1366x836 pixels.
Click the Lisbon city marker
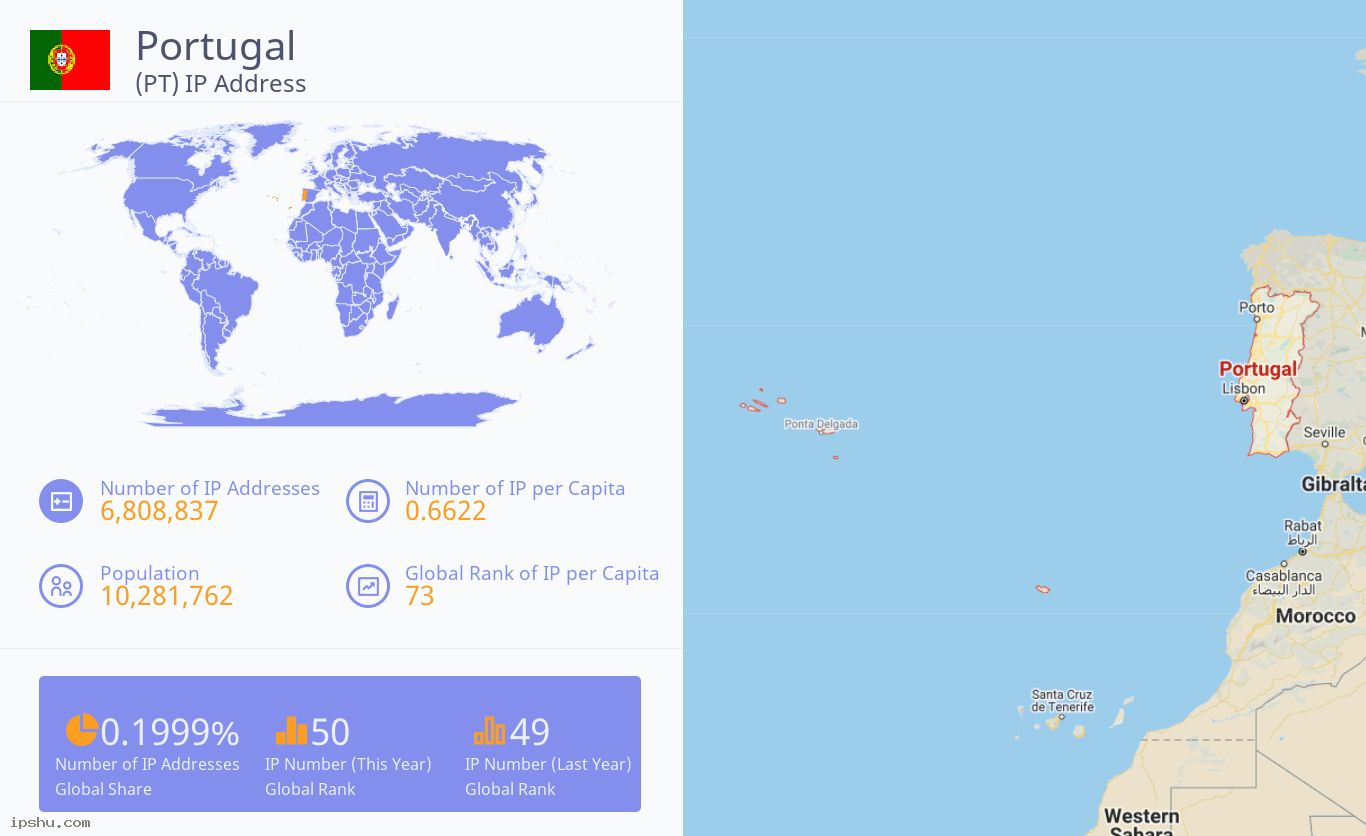(1244, 400)
